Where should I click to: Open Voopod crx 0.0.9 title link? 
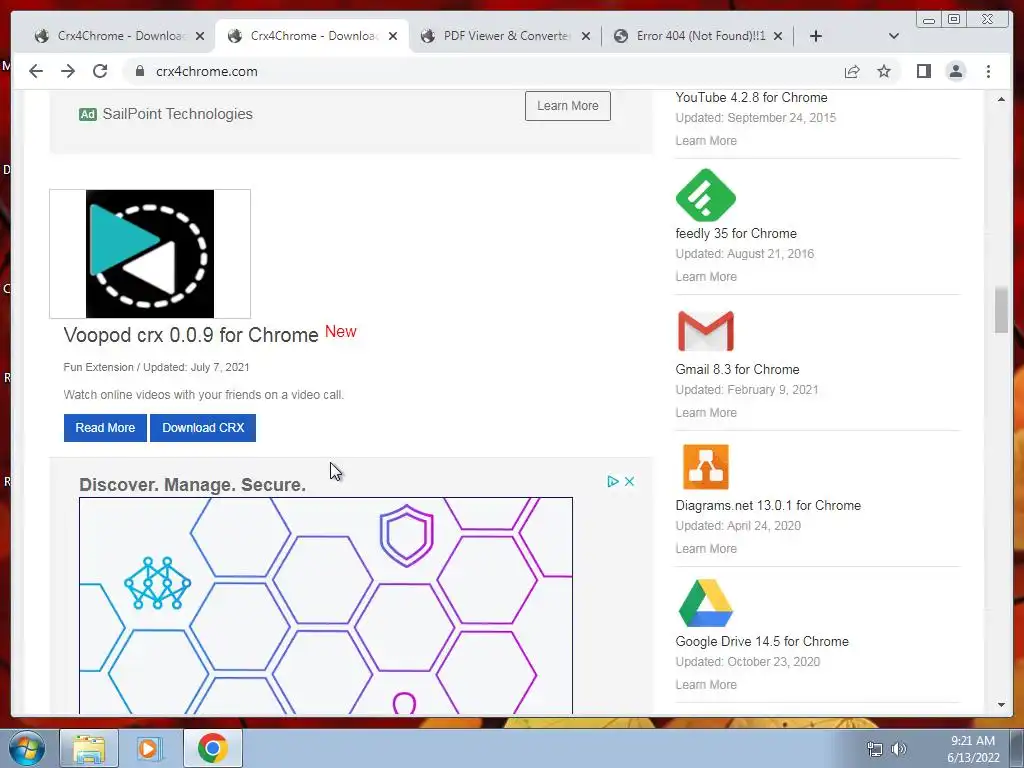[x=191, y=335]
